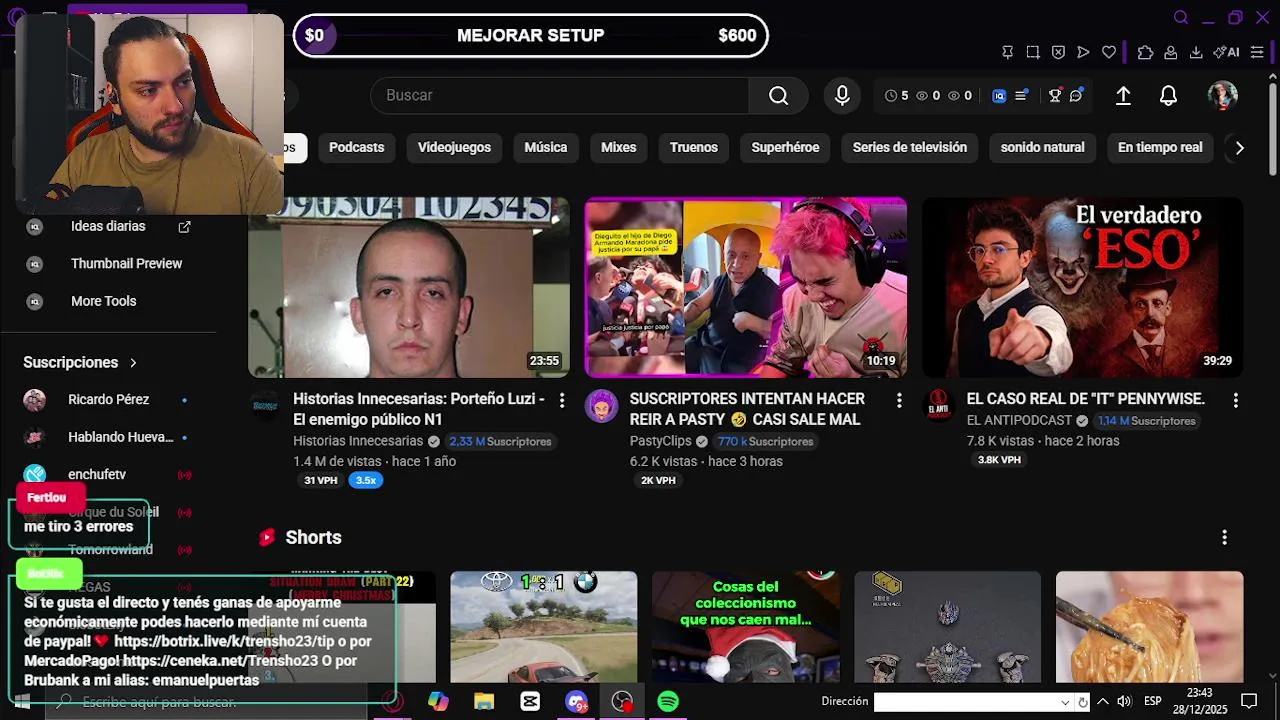This screenshot has height=720, width=1280.
Task: Click the ESP input language indicator
Action: coord(1153,702)
